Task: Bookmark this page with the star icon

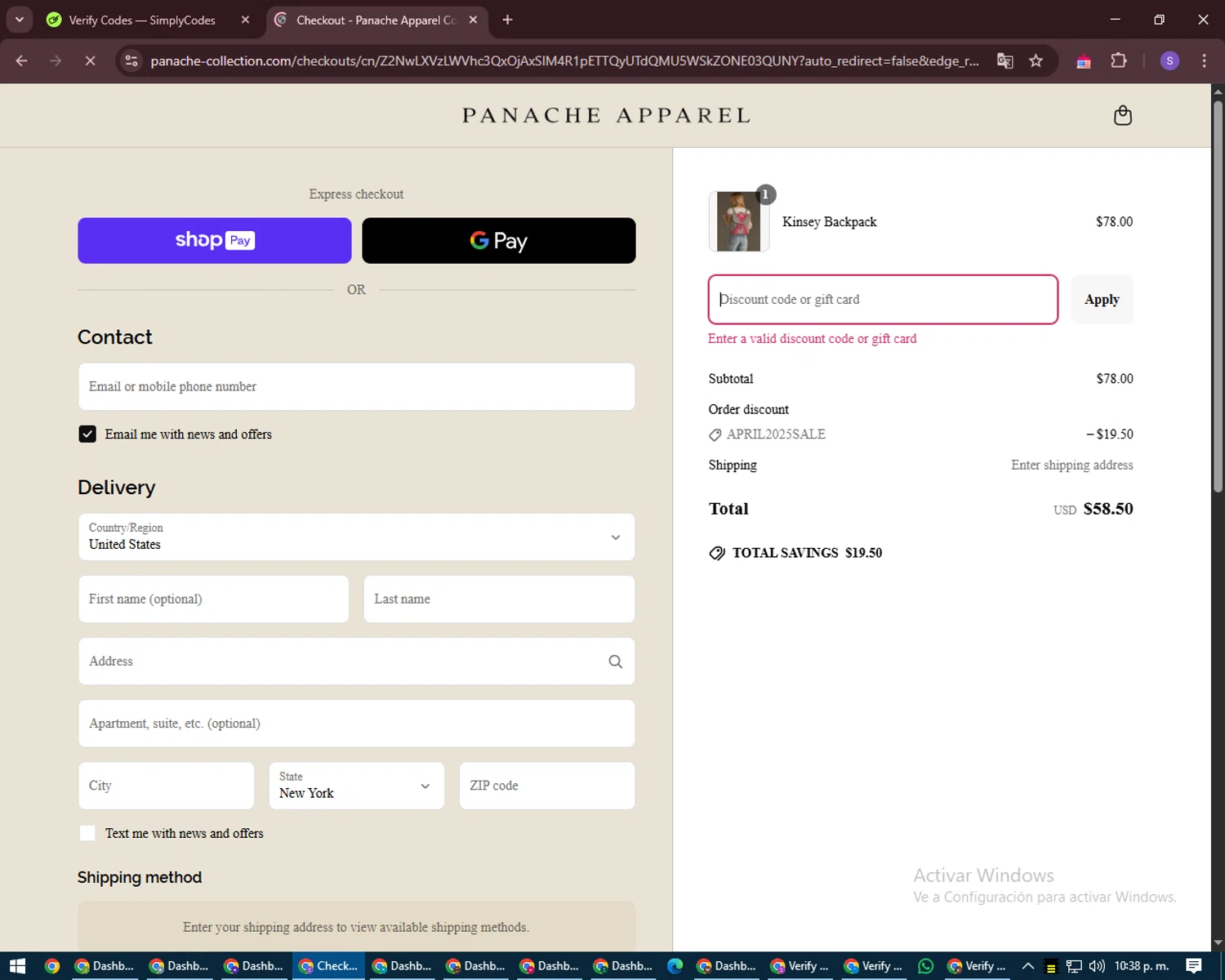Action: 1036,60
